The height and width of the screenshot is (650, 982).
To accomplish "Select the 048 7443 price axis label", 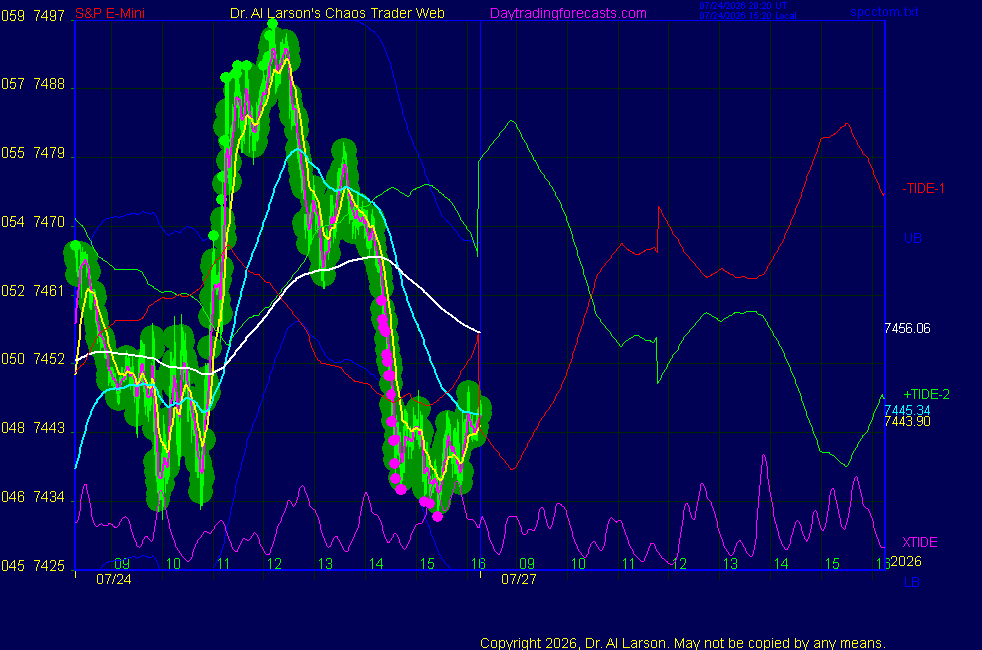I will (33, 428).
